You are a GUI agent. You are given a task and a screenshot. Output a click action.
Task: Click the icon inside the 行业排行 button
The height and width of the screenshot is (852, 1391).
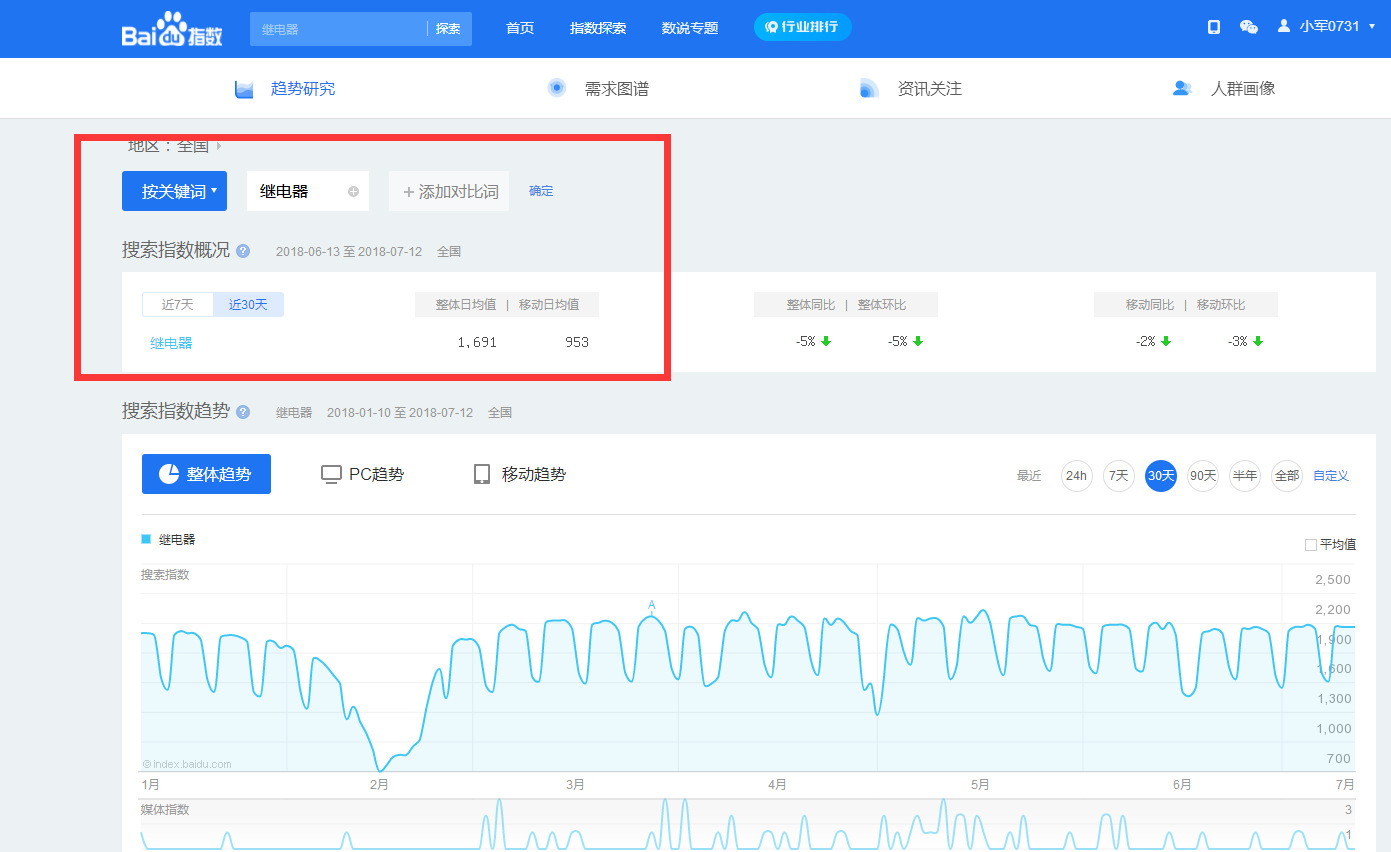point(771,27)
